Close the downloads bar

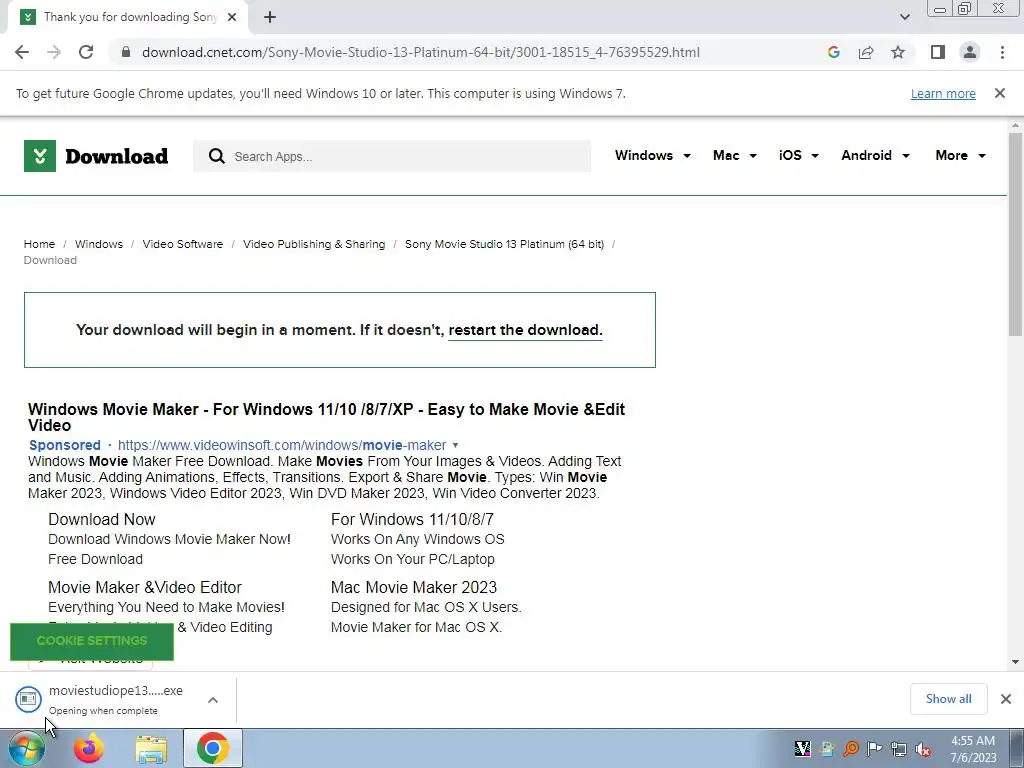point(1006,699)
